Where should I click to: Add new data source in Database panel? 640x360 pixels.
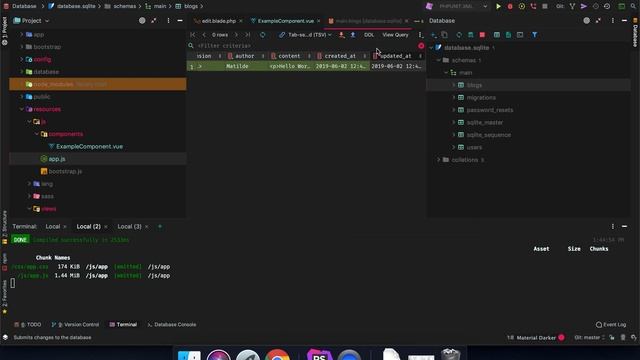tap(434, 35)
